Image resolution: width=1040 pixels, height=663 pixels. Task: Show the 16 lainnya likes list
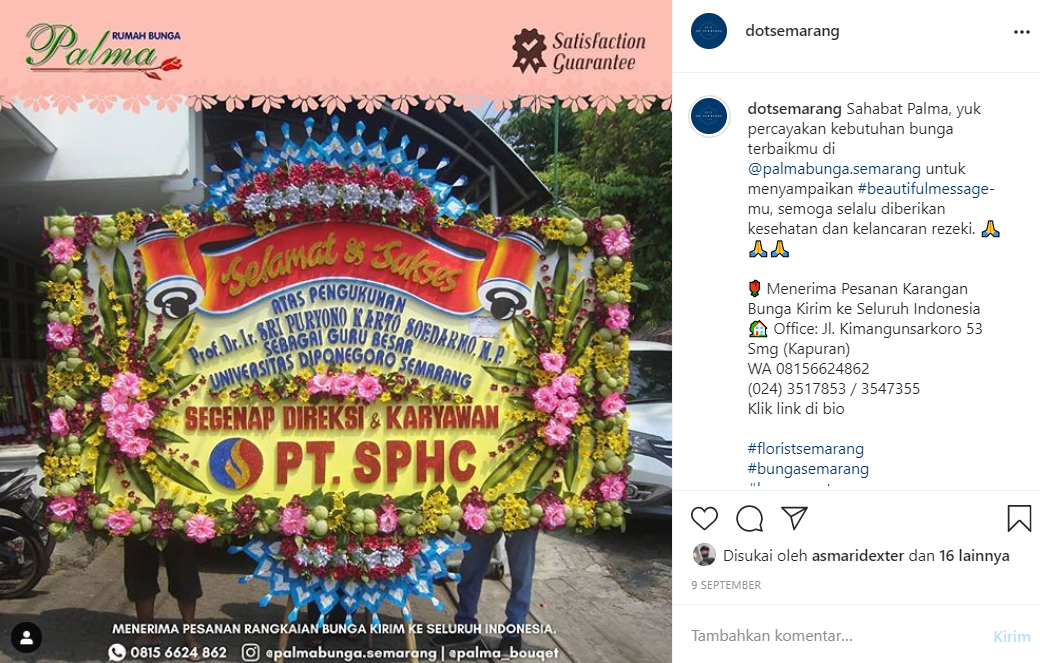(x=974, y=556)
